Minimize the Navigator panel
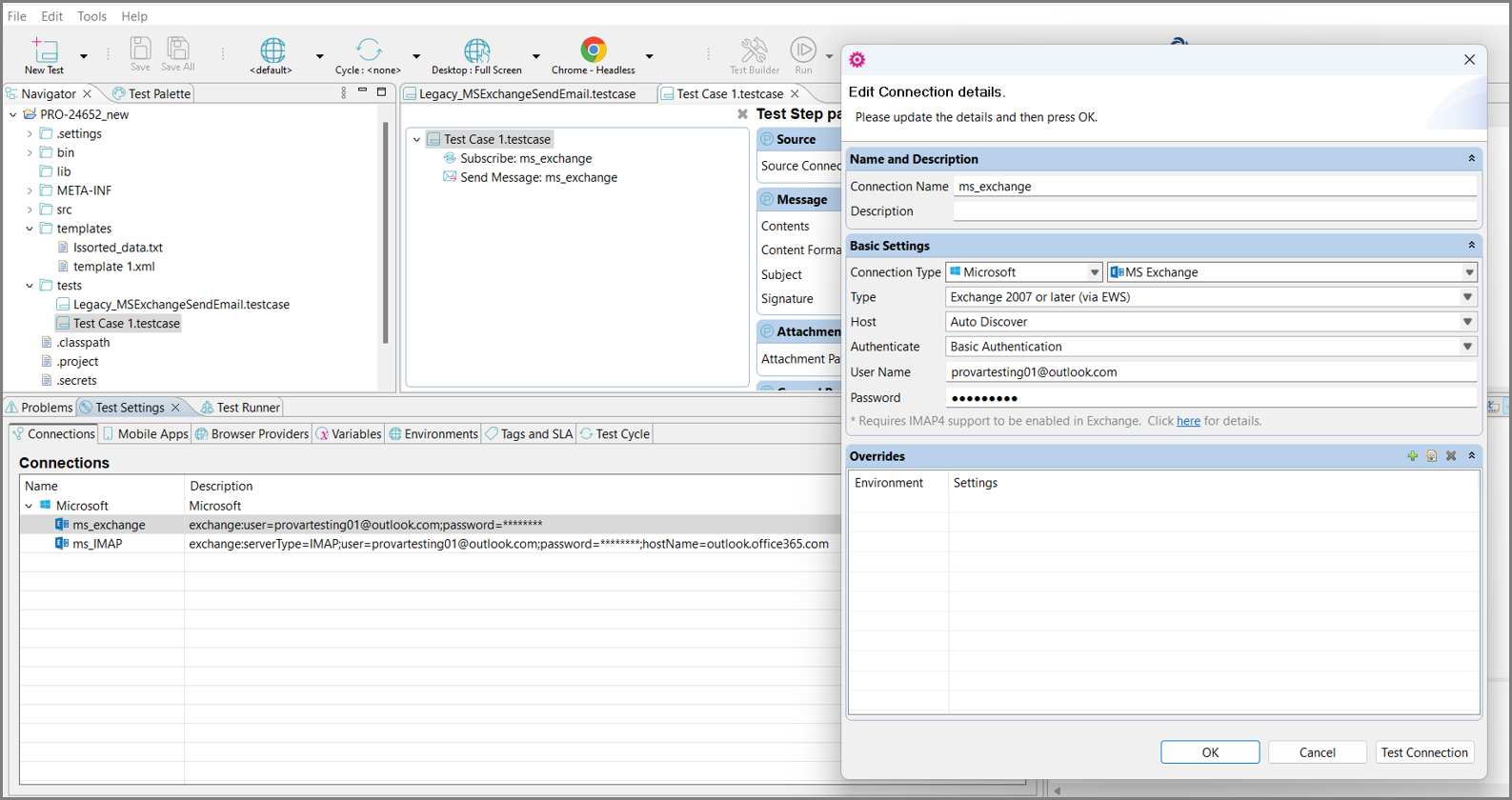The height and width of the screenshot is (800, 1512). coord(362,92)
